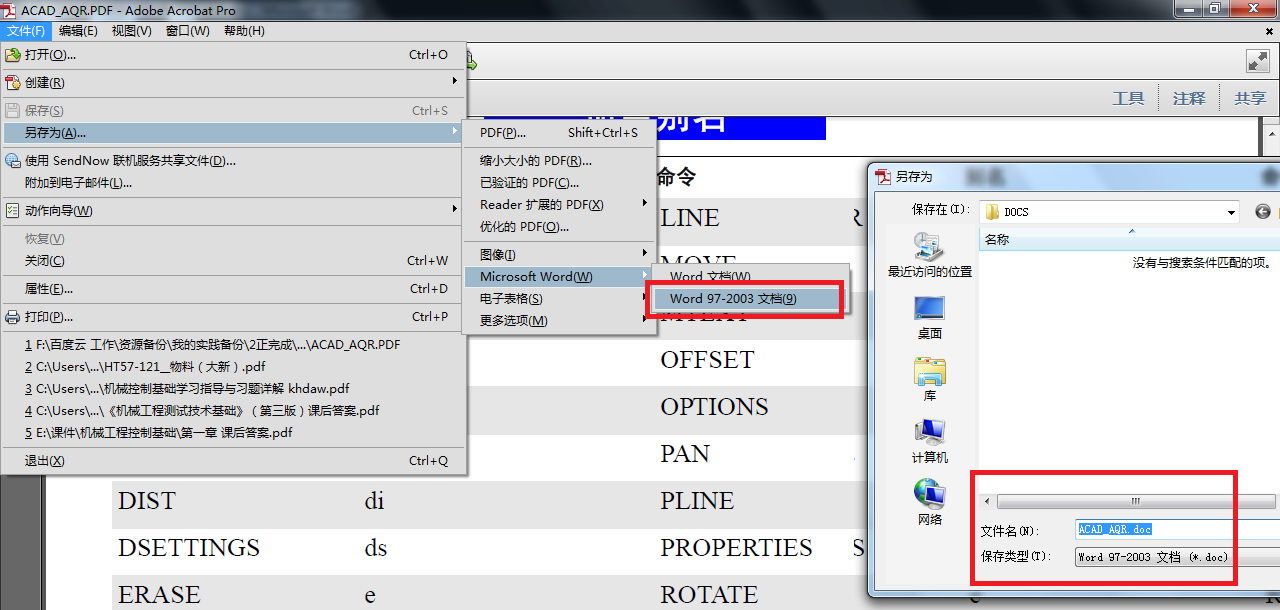
Task: Expand Reader 扩展的 PDF(X) submenu
Action: tap(559, 204)
